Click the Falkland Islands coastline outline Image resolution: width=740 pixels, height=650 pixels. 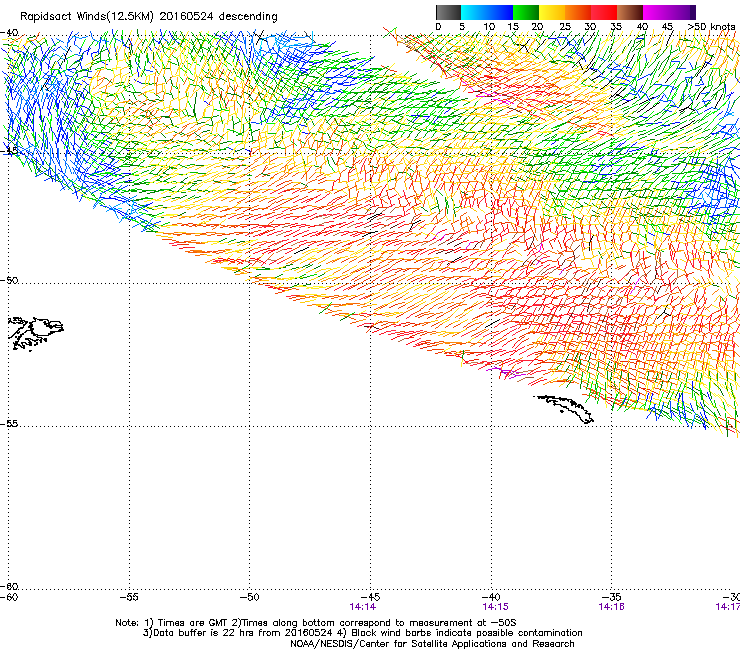(x=36, y=334)
